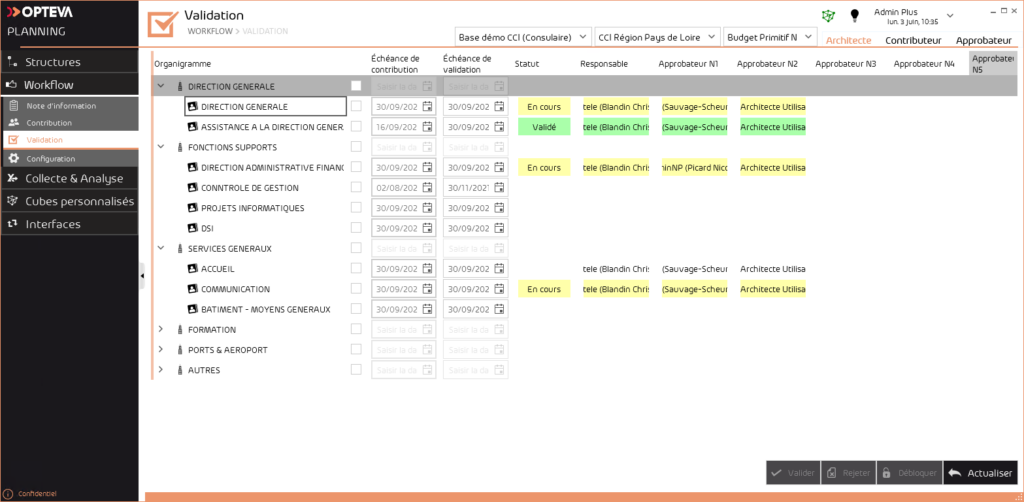Click BATIMENT - MOYENS GENERAUX contribution date field
The width and height of the screenshot is (1024, 502).
click(x=396, y=309)
